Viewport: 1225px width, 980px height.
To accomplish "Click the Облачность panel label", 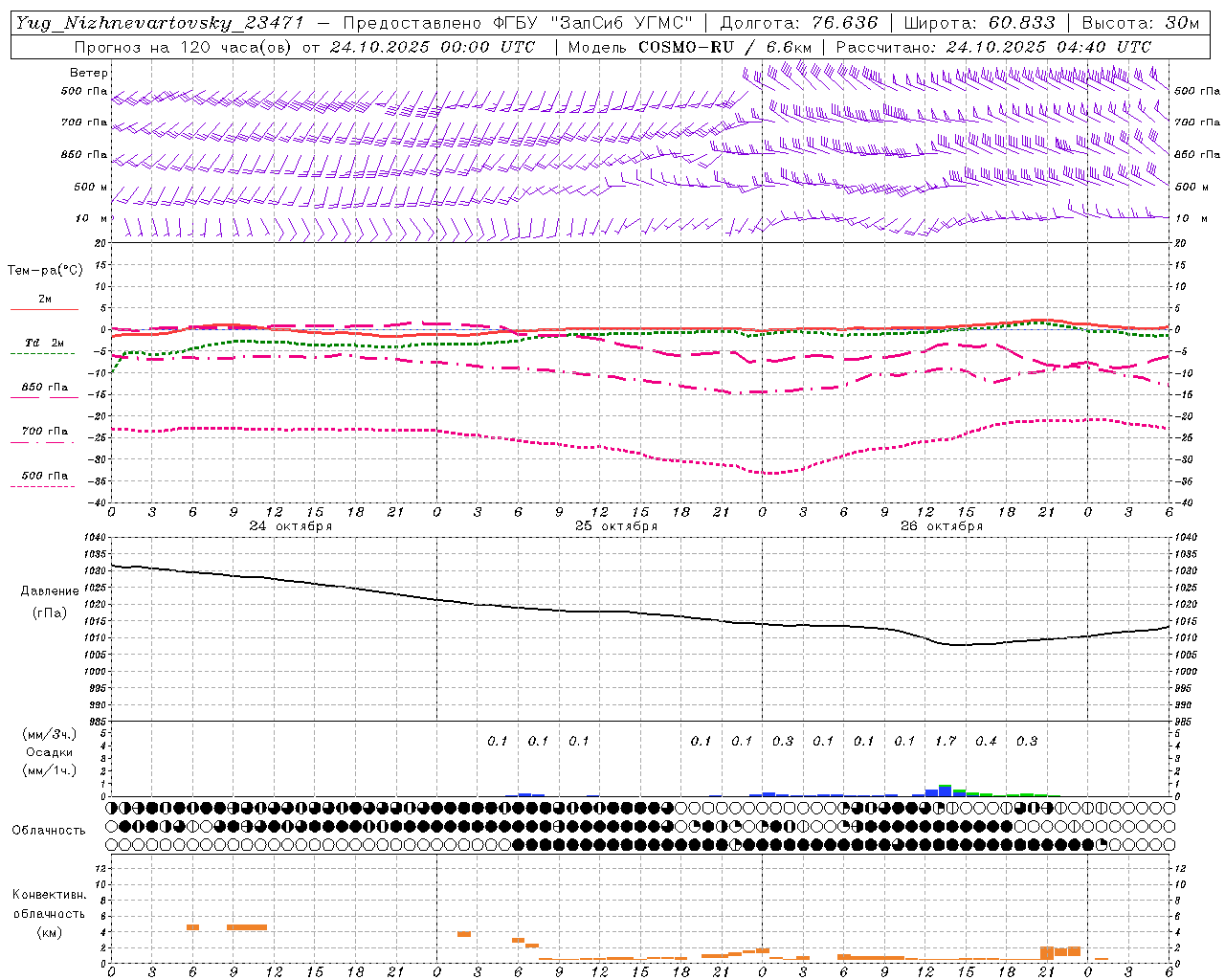I will 49,830.
